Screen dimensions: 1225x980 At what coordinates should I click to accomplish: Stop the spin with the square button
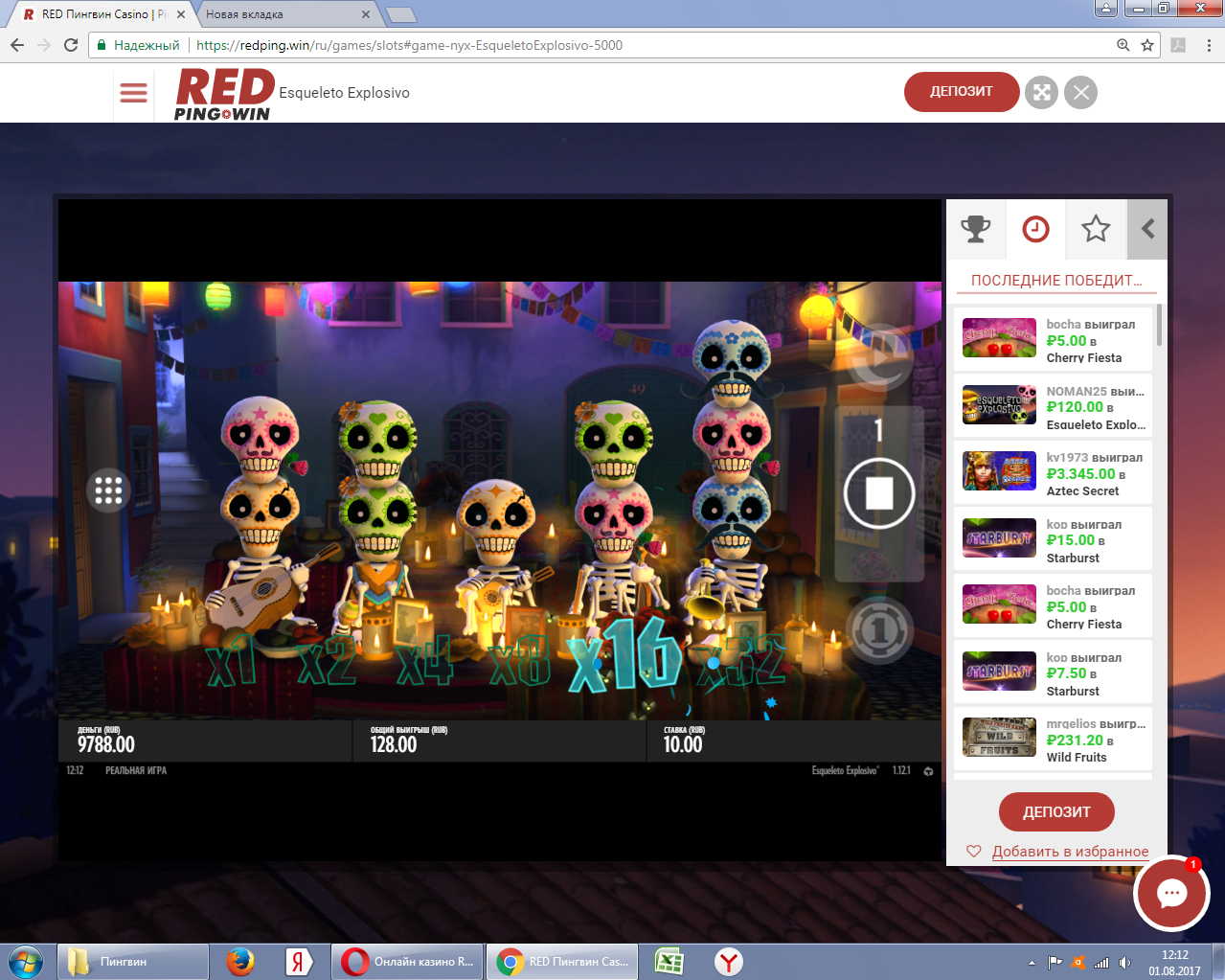(x=879, y=493)
